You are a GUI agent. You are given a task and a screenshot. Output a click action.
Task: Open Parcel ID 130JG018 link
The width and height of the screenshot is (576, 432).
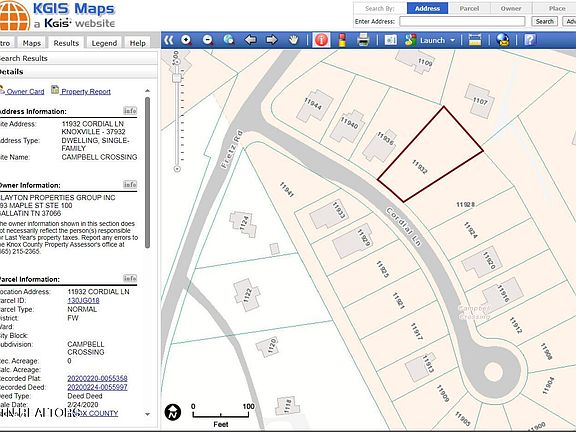(x=83, y=300)
